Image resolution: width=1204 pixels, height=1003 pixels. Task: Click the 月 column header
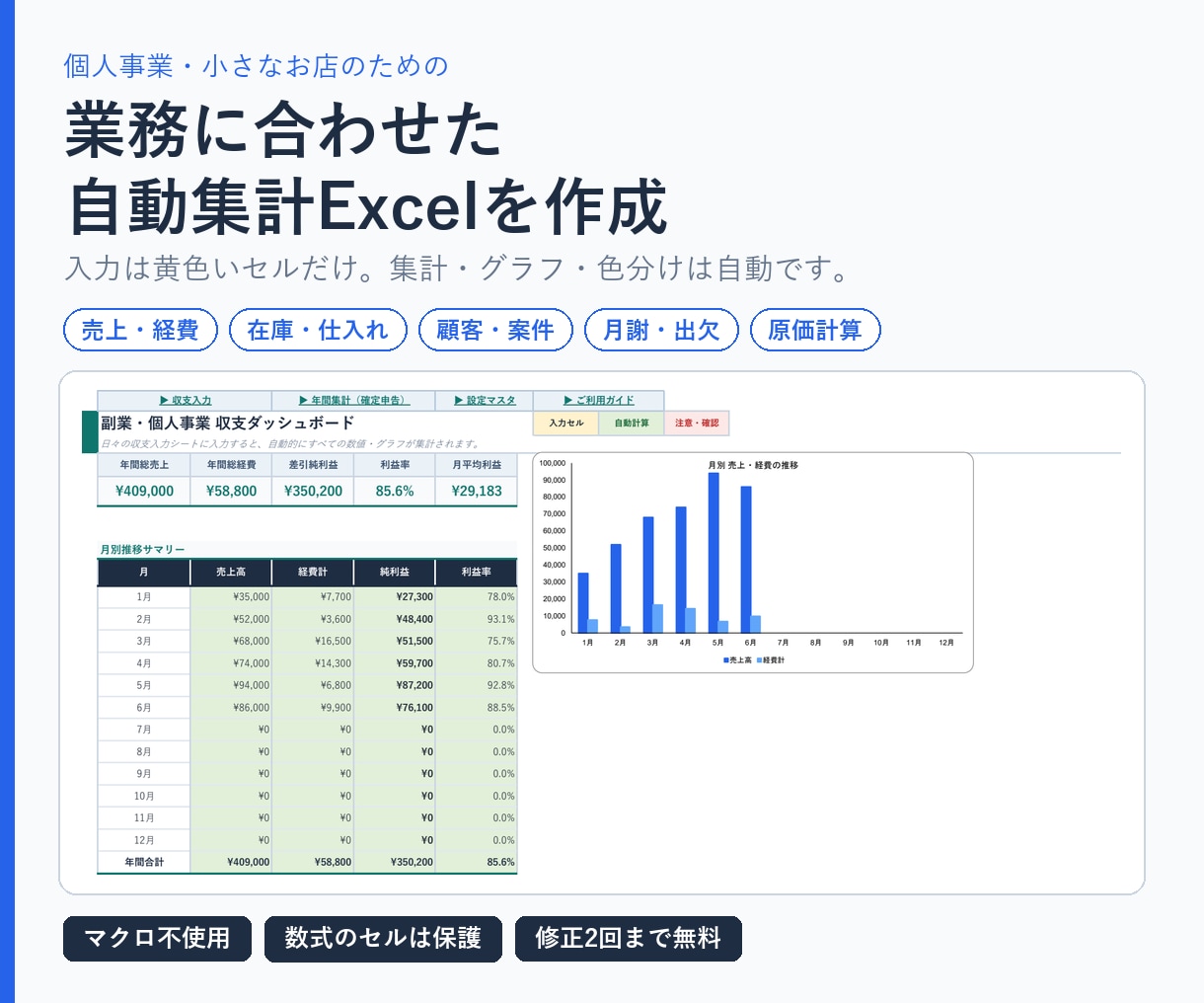click(144, 572)
